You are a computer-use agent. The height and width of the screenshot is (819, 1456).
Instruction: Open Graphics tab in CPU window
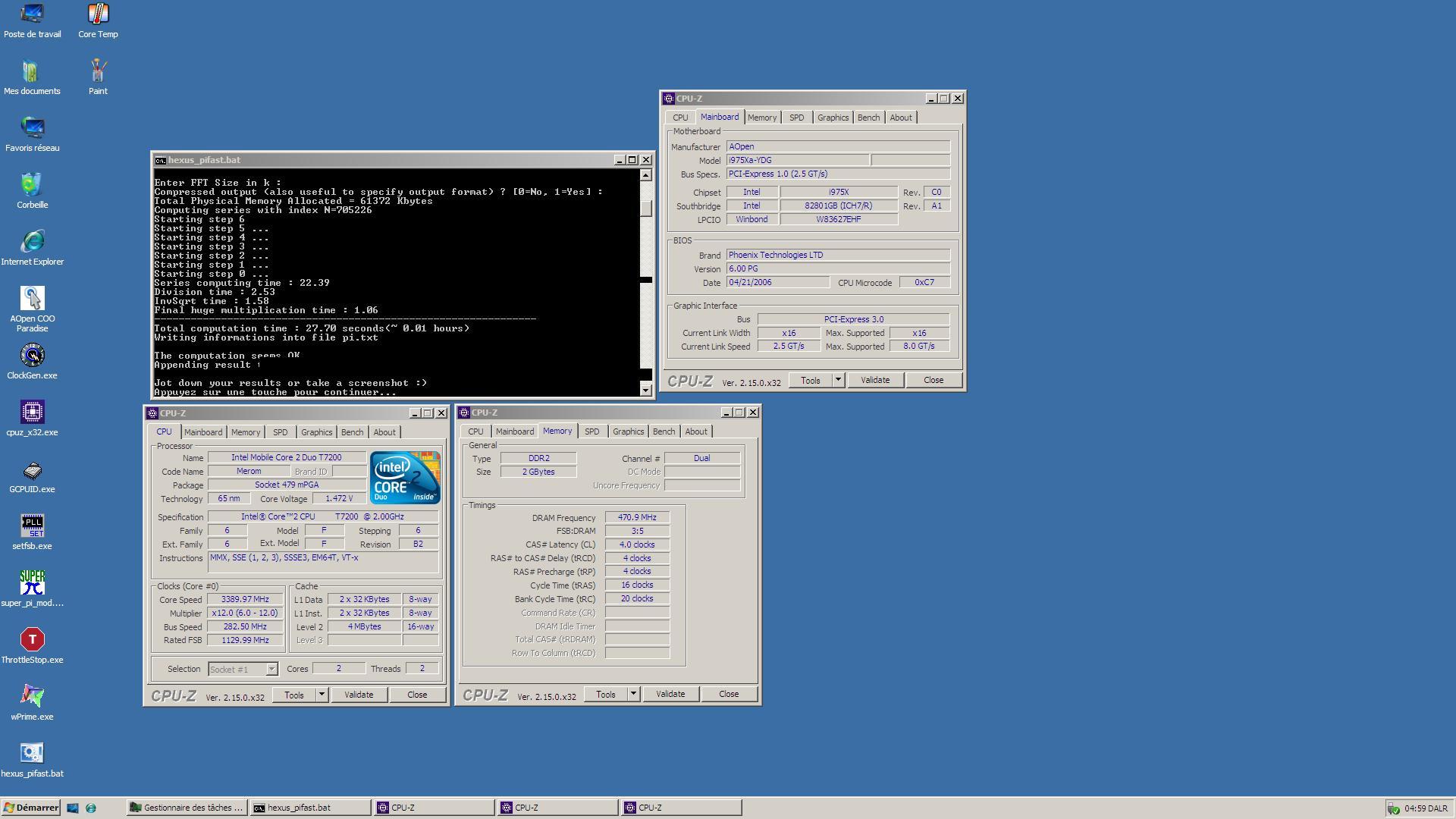tap(316, 432)
